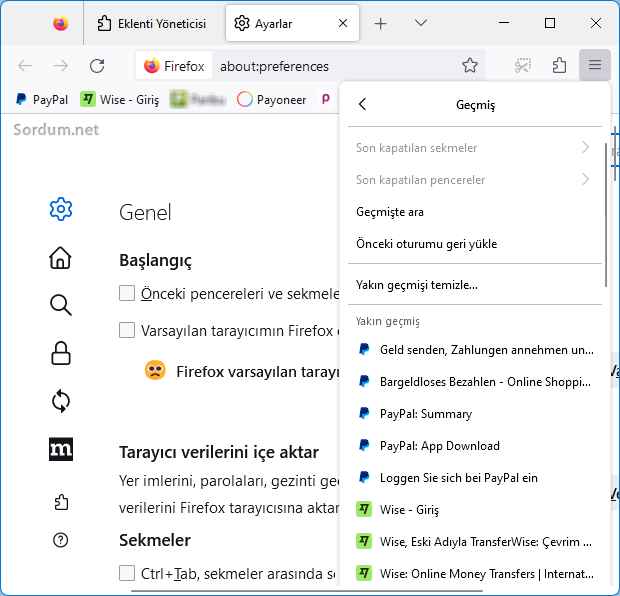Screen dimensions: 620x596
Task: Select the Ayarlar tab
Action: tap(292, 24)
